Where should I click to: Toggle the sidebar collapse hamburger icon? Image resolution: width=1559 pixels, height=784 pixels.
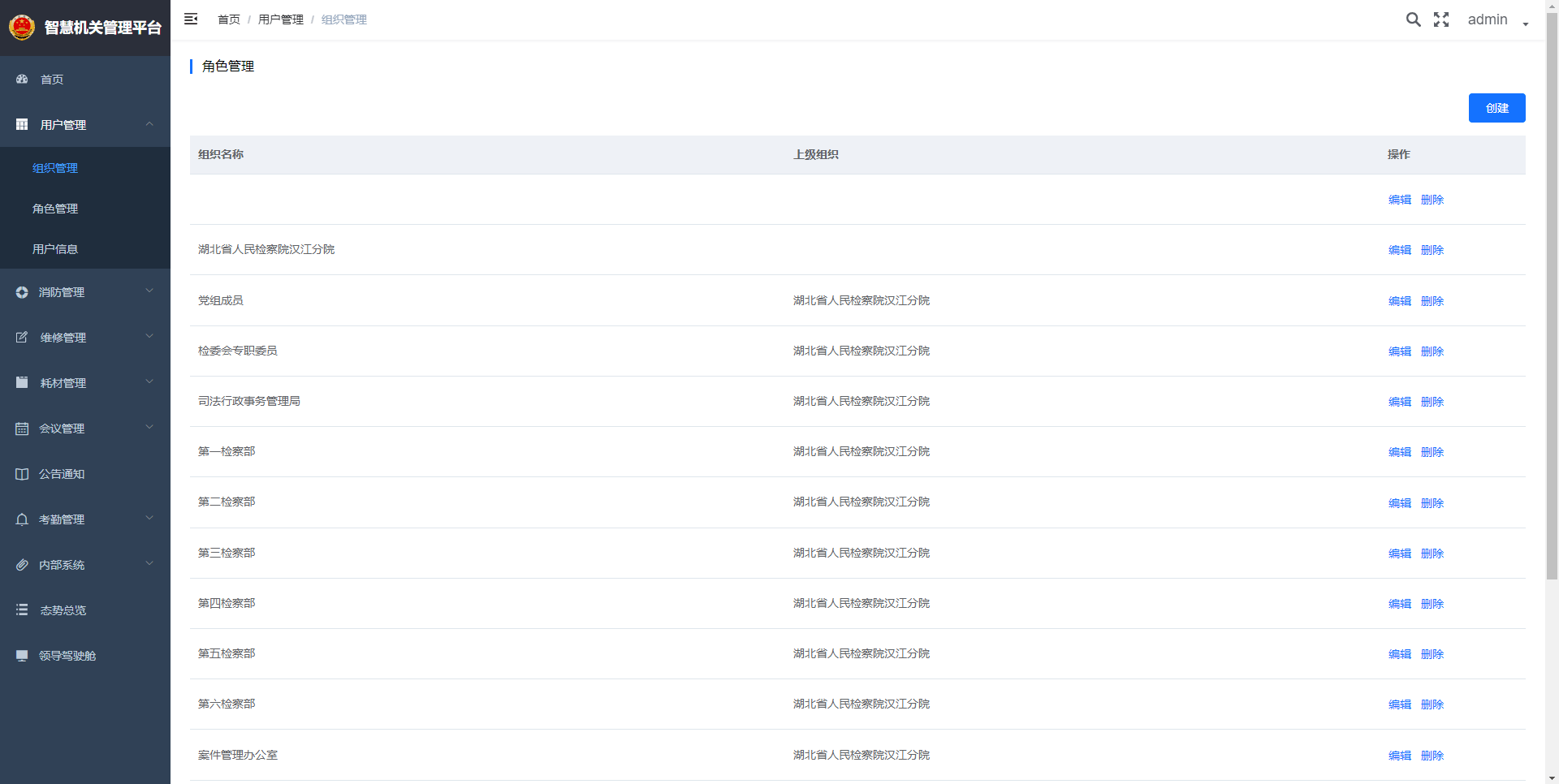191,19
